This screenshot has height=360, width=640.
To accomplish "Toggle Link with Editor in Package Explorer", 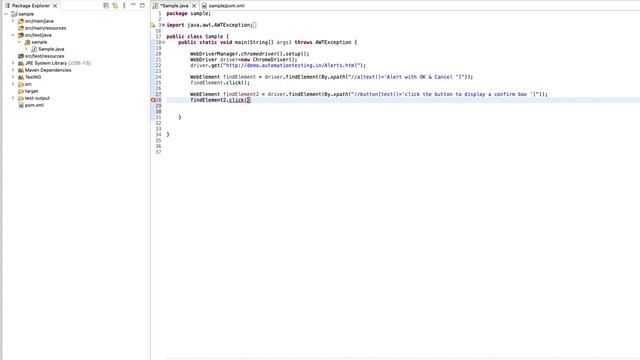I will pos(115,6).
